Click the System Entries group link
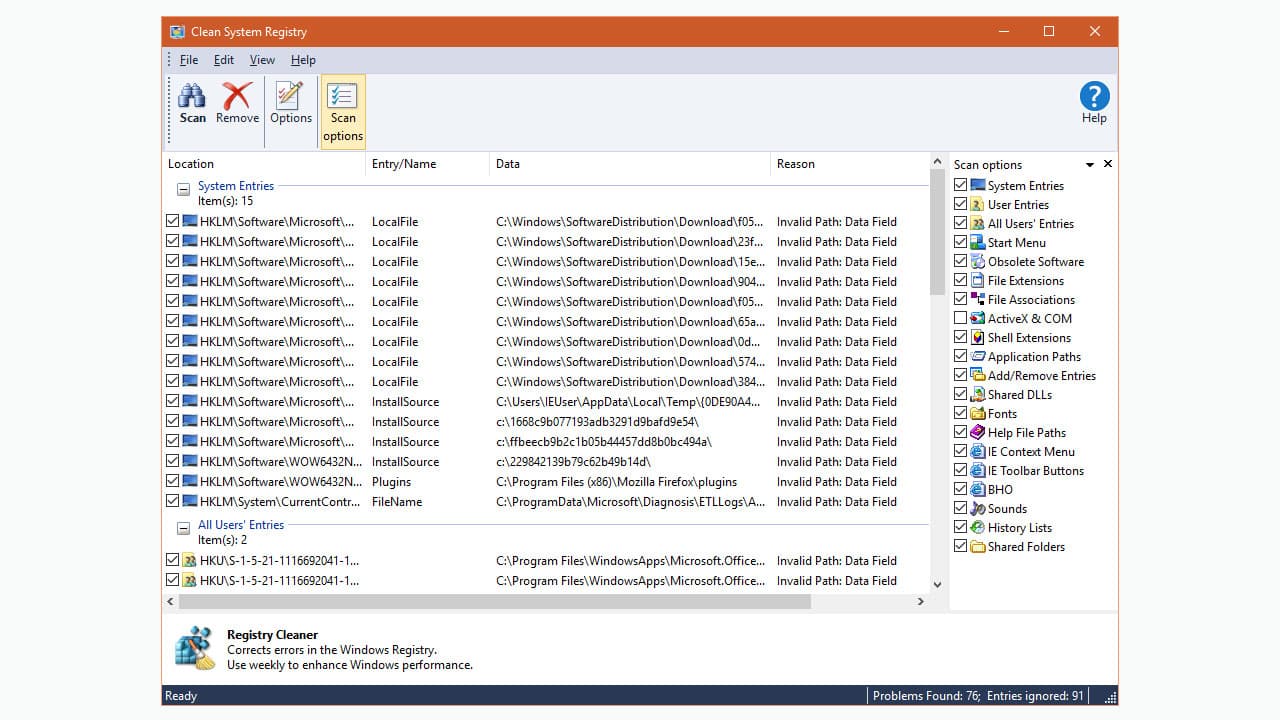 click(235, 185)
